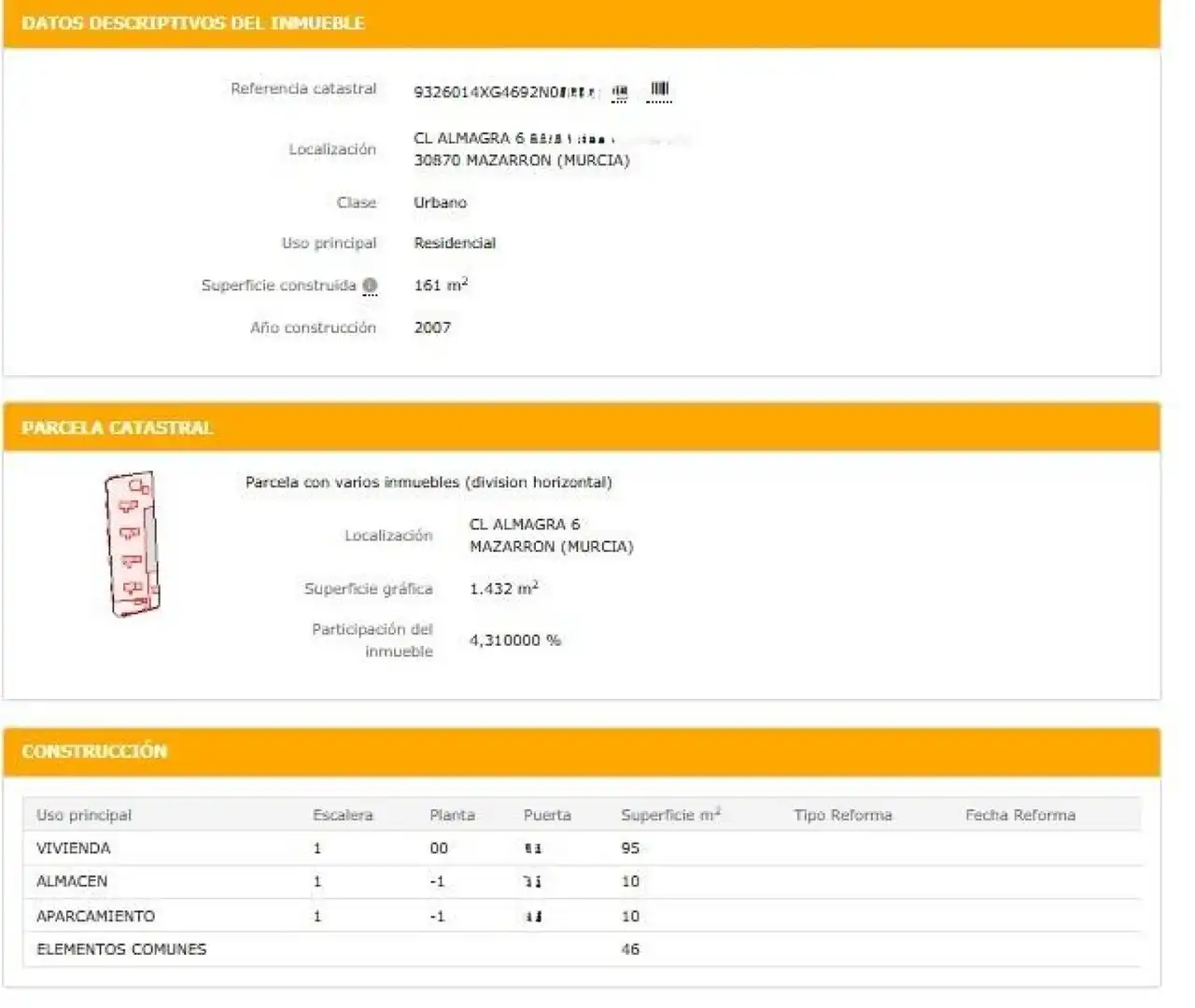Select the "ALMACEN" row label
This screenshot has width=1195, height=1008.
pos(72,881)
